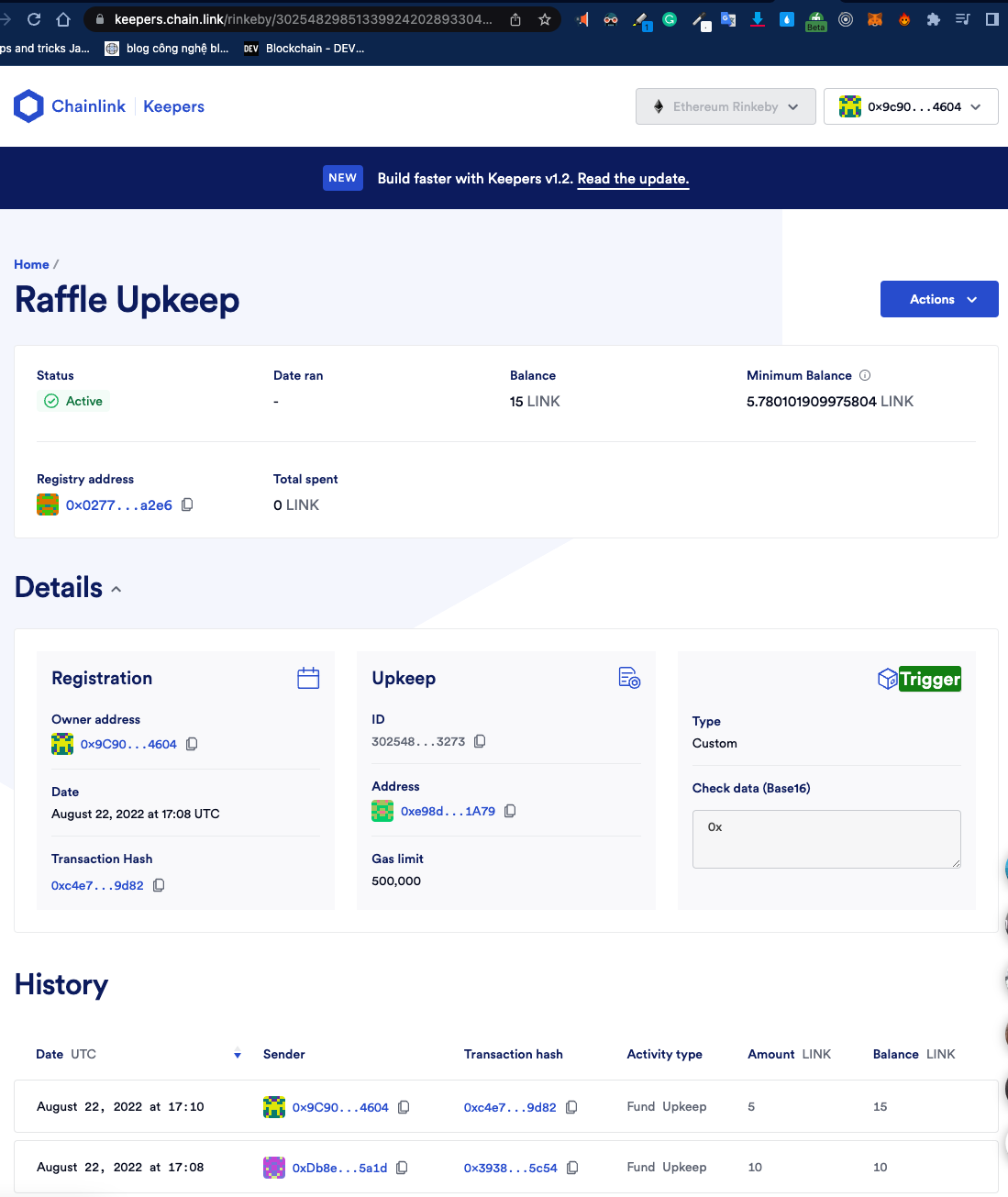Click the Activity type column header
The image size is (1008, 1197).
pyautogui.click(x=665, y=1054)
